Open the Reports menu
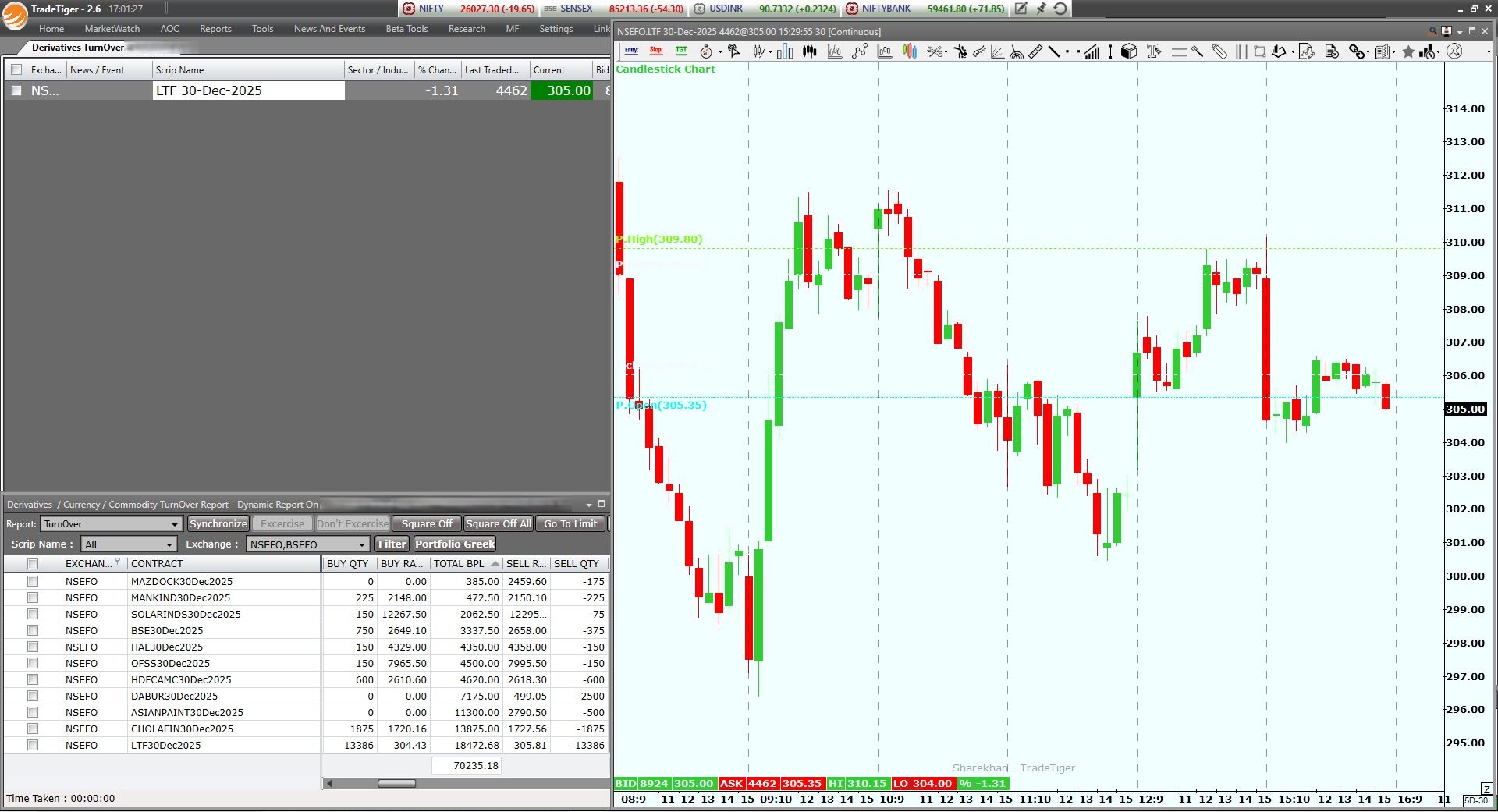 [x=215, y=29]
